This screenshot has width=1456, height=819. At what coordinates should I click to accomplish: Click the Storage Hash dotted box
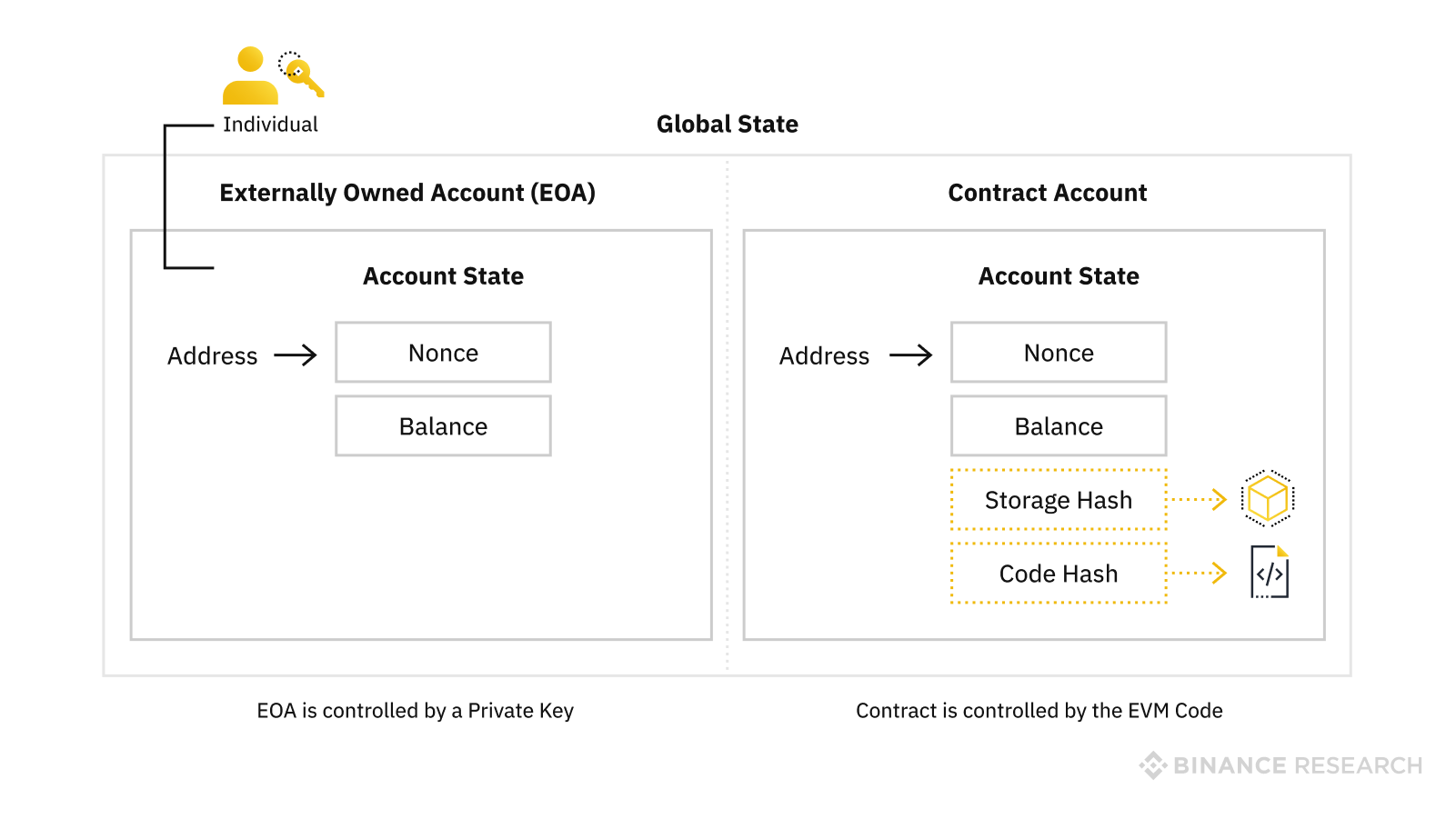coord(1059,500)
